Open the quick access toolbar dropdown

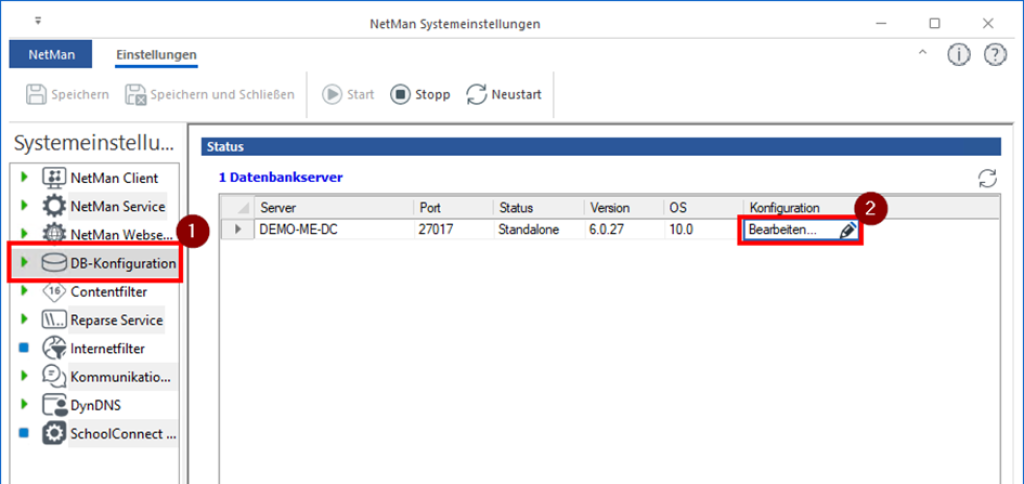tap(38, 20)
